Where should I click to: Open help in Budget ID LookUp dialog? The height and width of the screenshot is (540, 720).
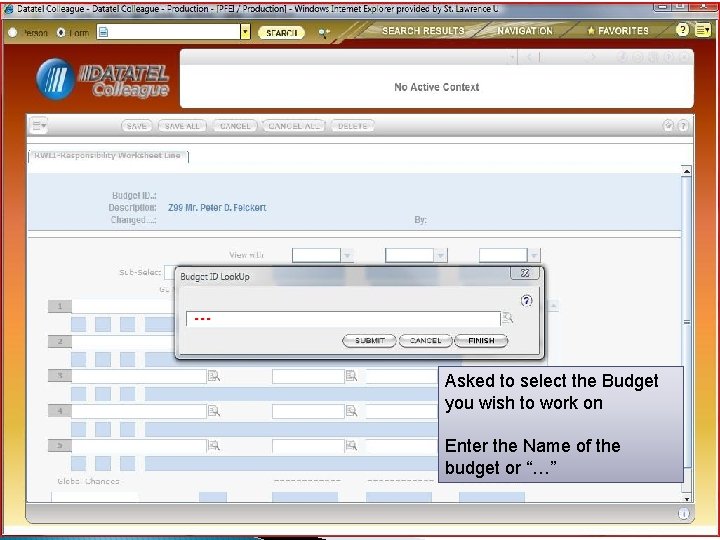pyautogui.click(x=526, y=301)
